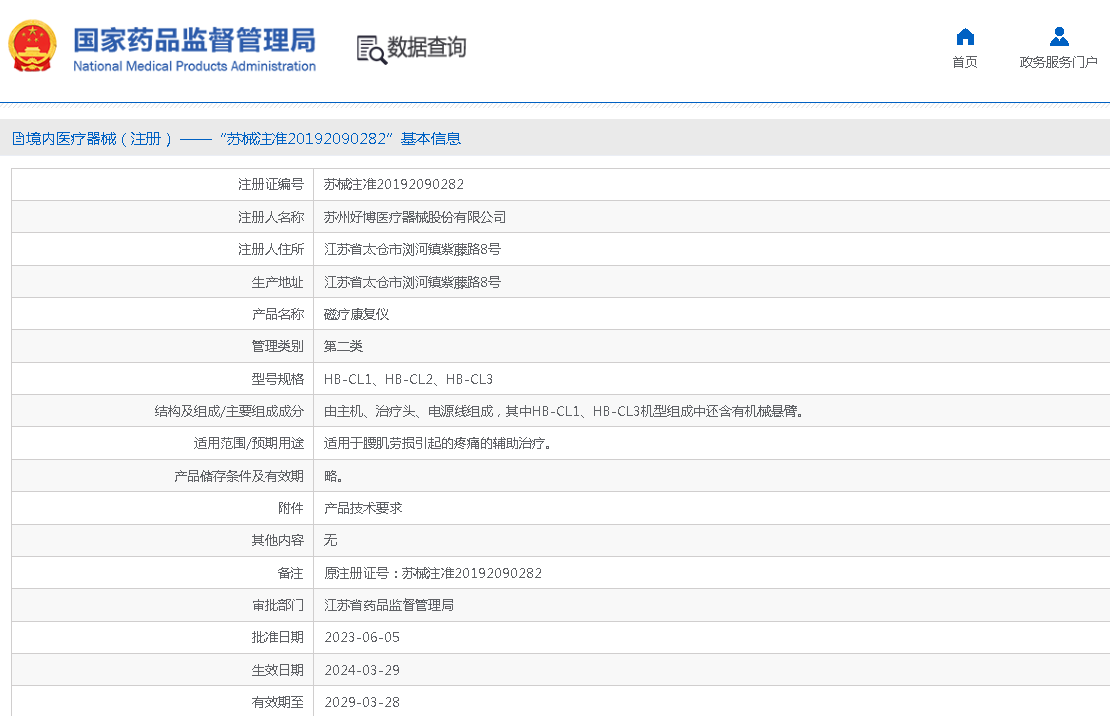Select the 境内医疗器械（注册）breadcrumb text
The width and height of the screenshot is (1110, 716).
pyautogui.click(x=100, y=139)
